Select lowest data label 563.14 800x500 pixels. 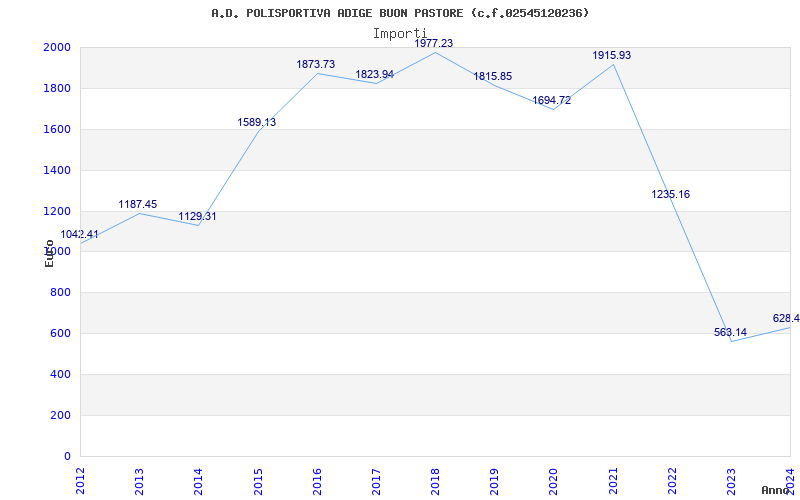click(731, 333)
